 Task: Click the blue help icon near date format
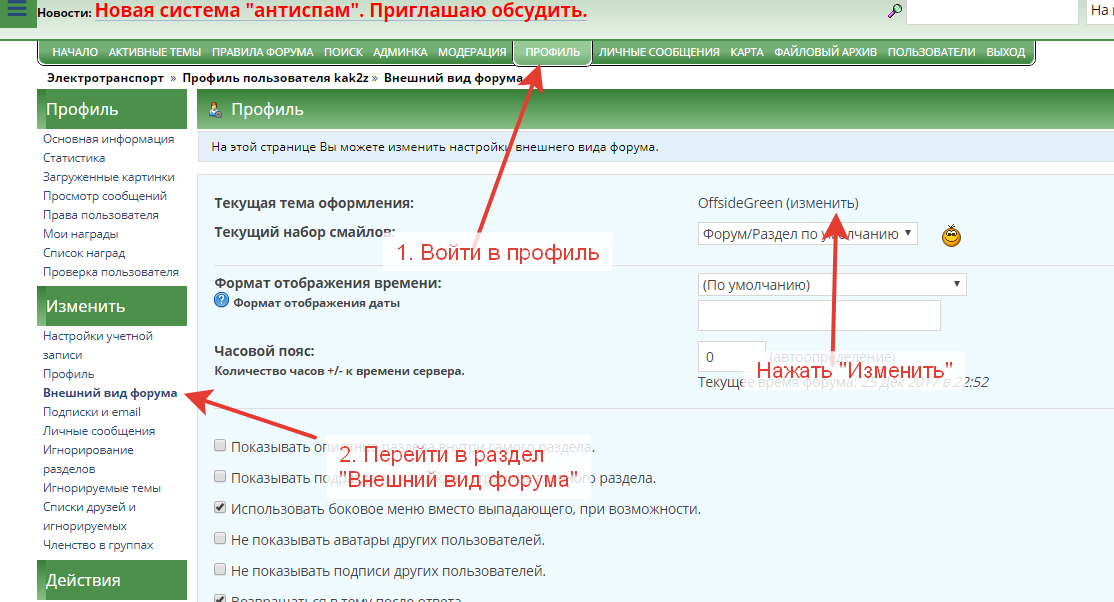(222, 301)
